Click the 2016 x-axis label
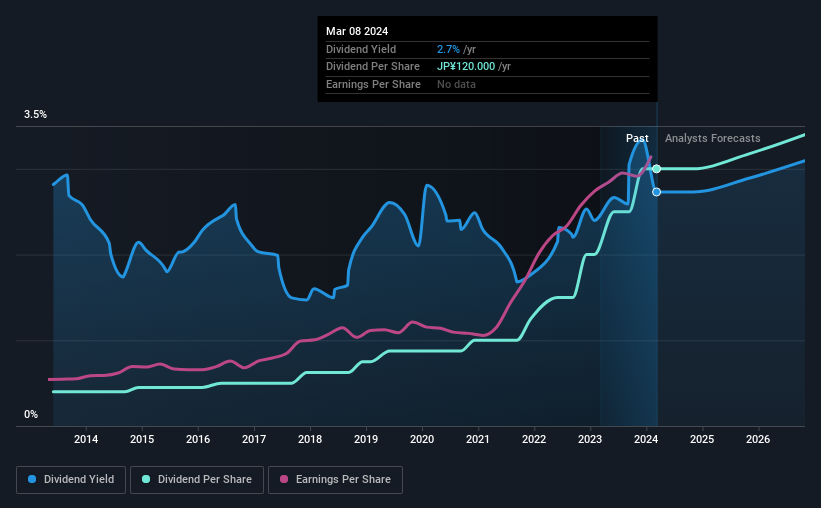The width and height of the screenshot is (821, 508). pos(198,439)
